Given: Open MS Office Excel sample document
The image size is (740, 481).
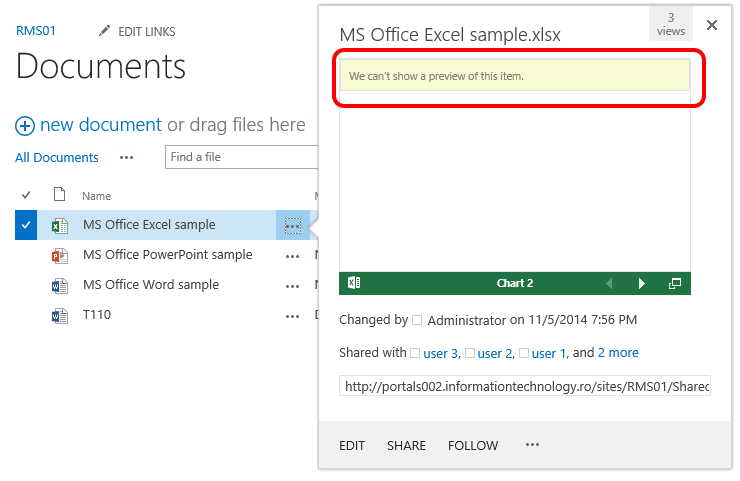Looking at the screenshot, I should (x=149, y=225).
